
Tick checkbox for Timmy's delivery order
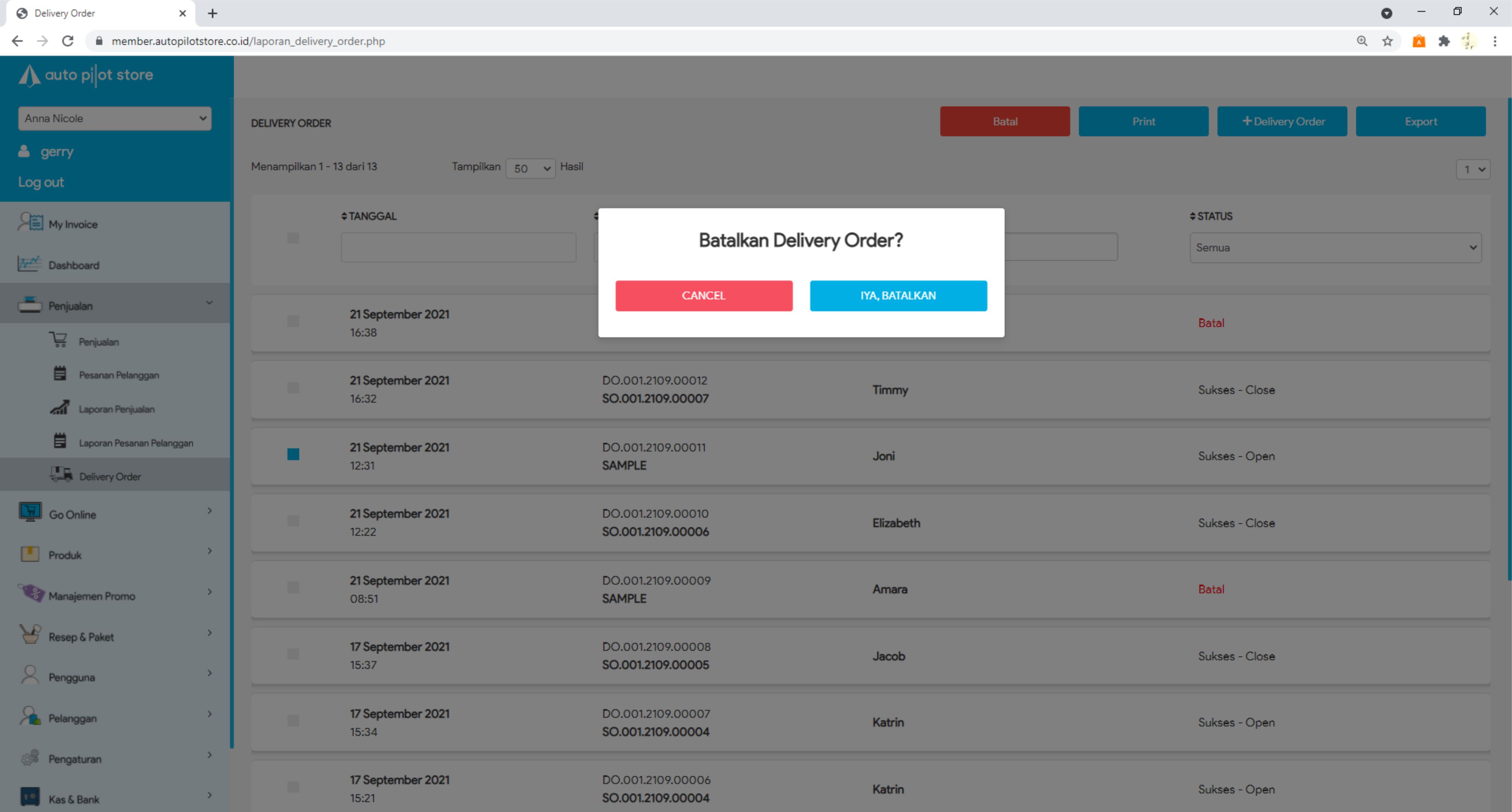293,388
